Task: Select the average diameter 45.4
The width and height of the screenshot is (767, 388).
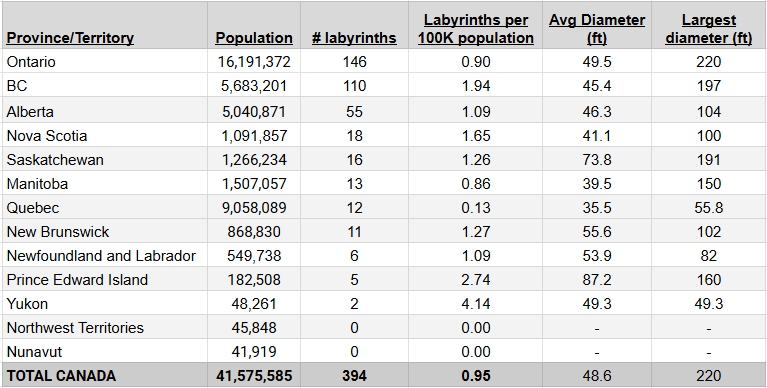Action: (597, 86)
